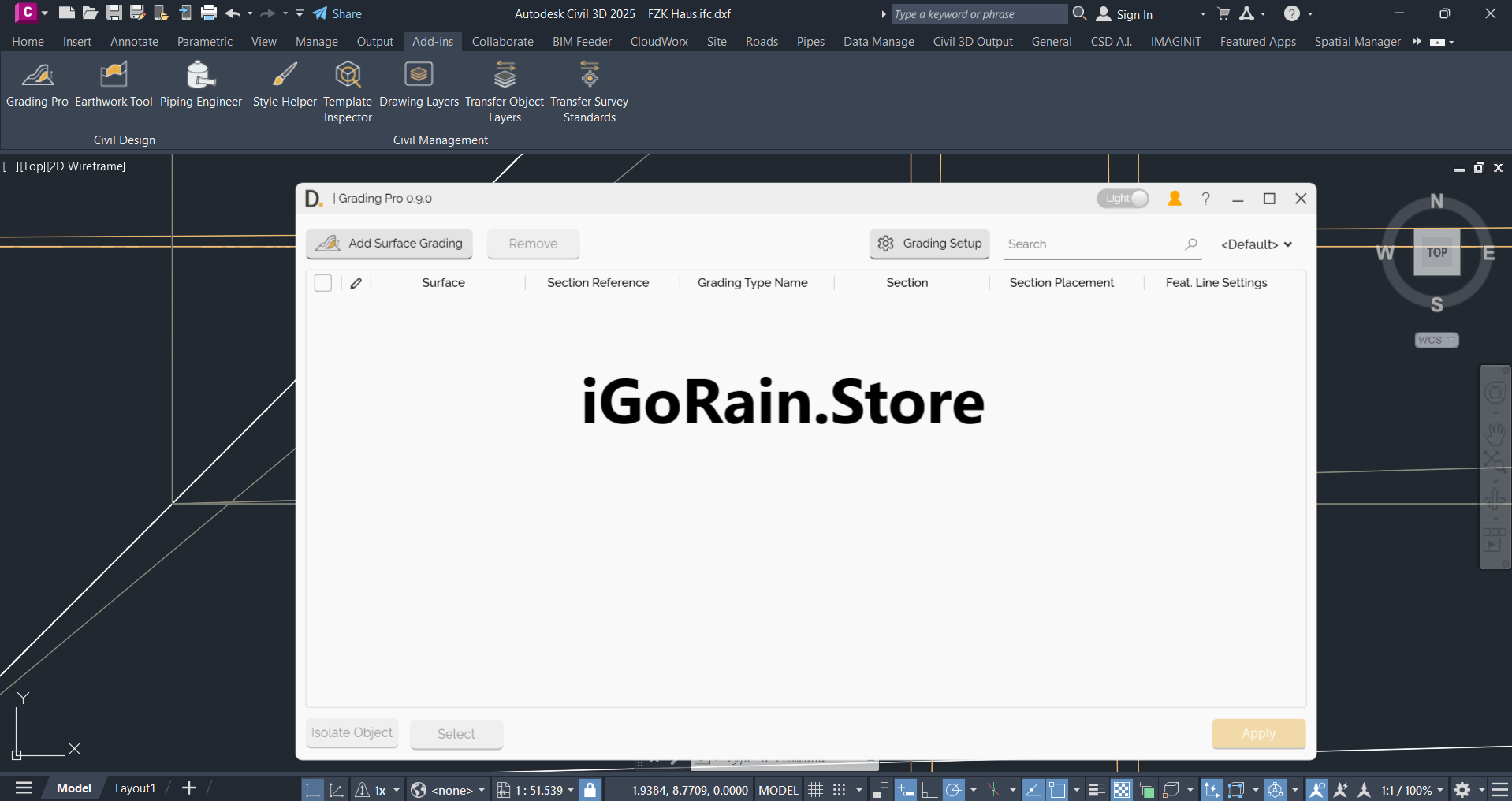The height and width of the screenshot is (801, 1512).
Task: Open the Earthwork Tool
Action: (113, 87)
